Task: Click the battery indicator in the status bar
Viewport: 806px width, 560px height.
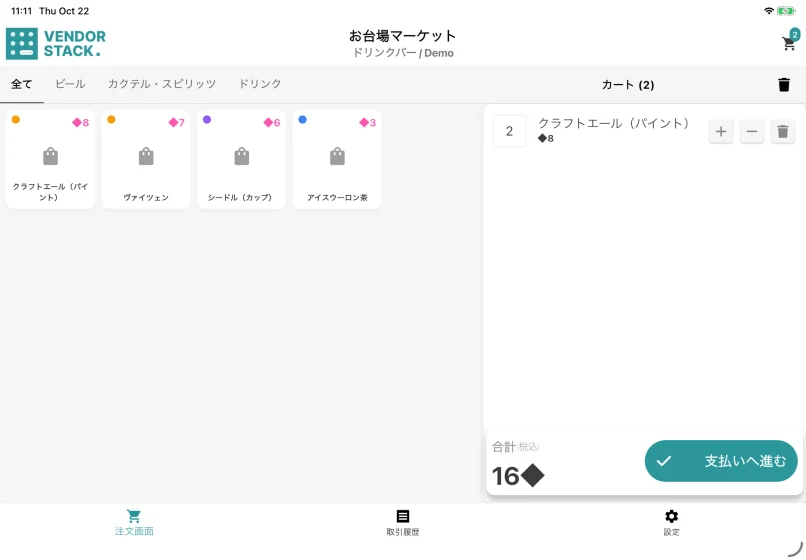Action: [786, 11]
